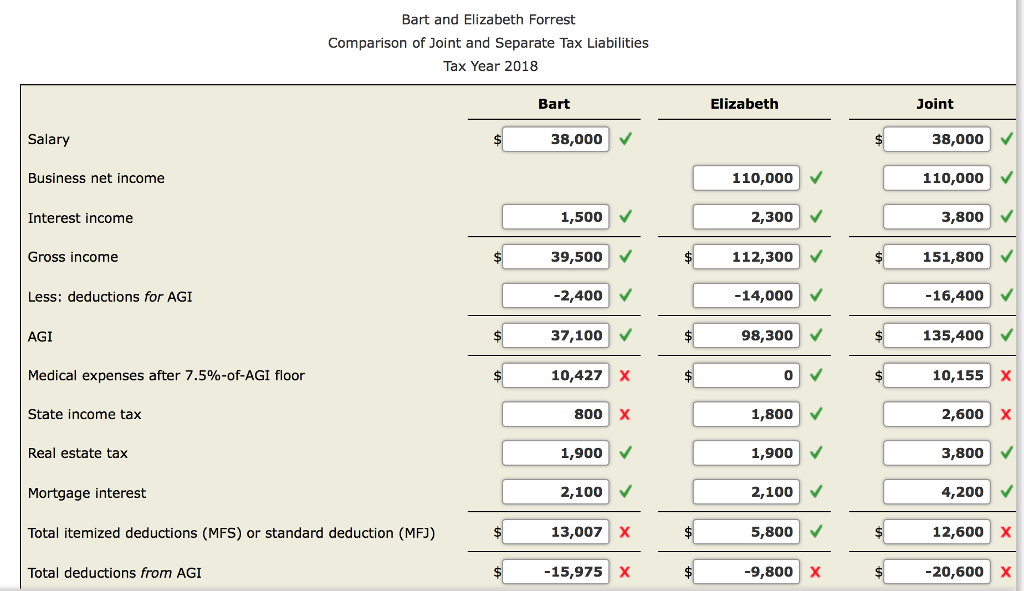Viewport: 1024px width, 591px height.
Task: Click Joint Interest income field
Action: (x=936, y=217)
